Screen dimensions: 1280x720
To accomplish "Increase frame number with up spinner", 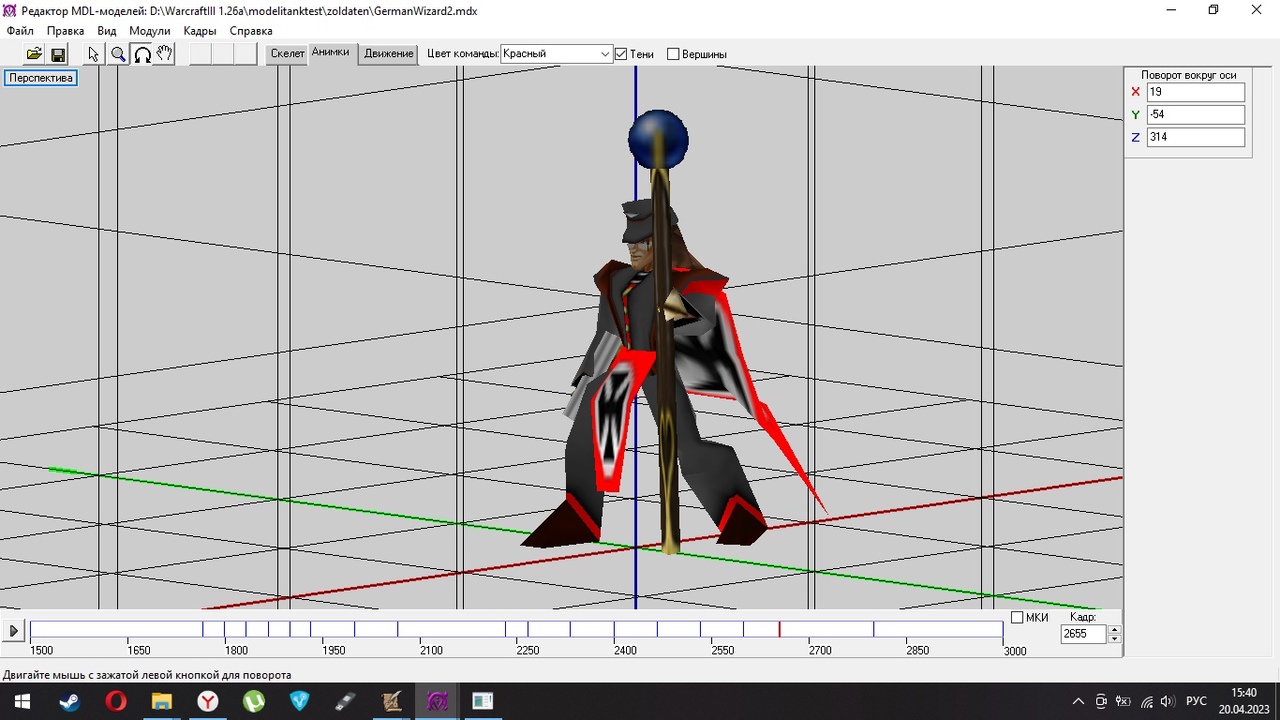I will click(x=1115, y=629).
